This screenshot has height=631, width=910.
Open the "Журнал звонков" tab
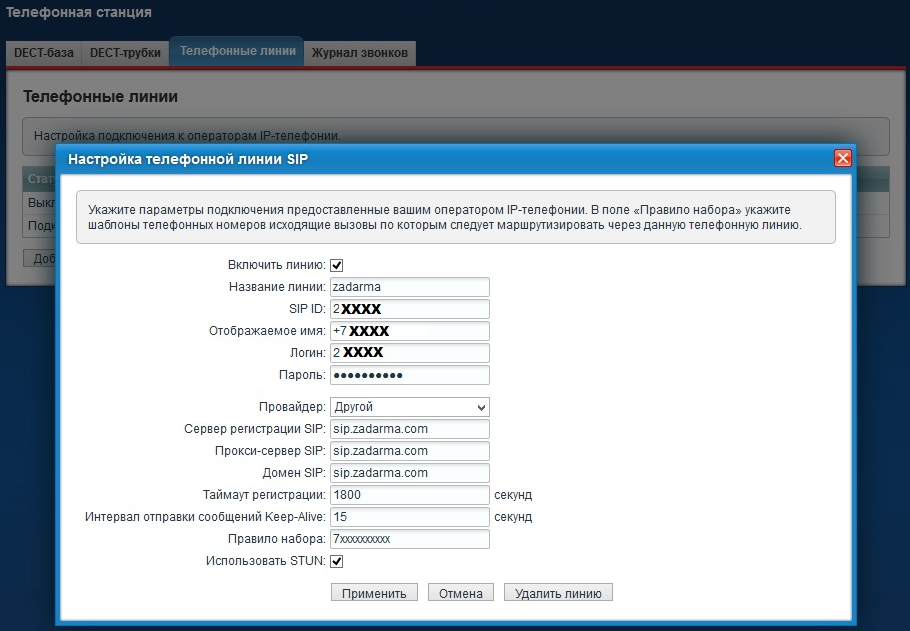coord(360,53)
